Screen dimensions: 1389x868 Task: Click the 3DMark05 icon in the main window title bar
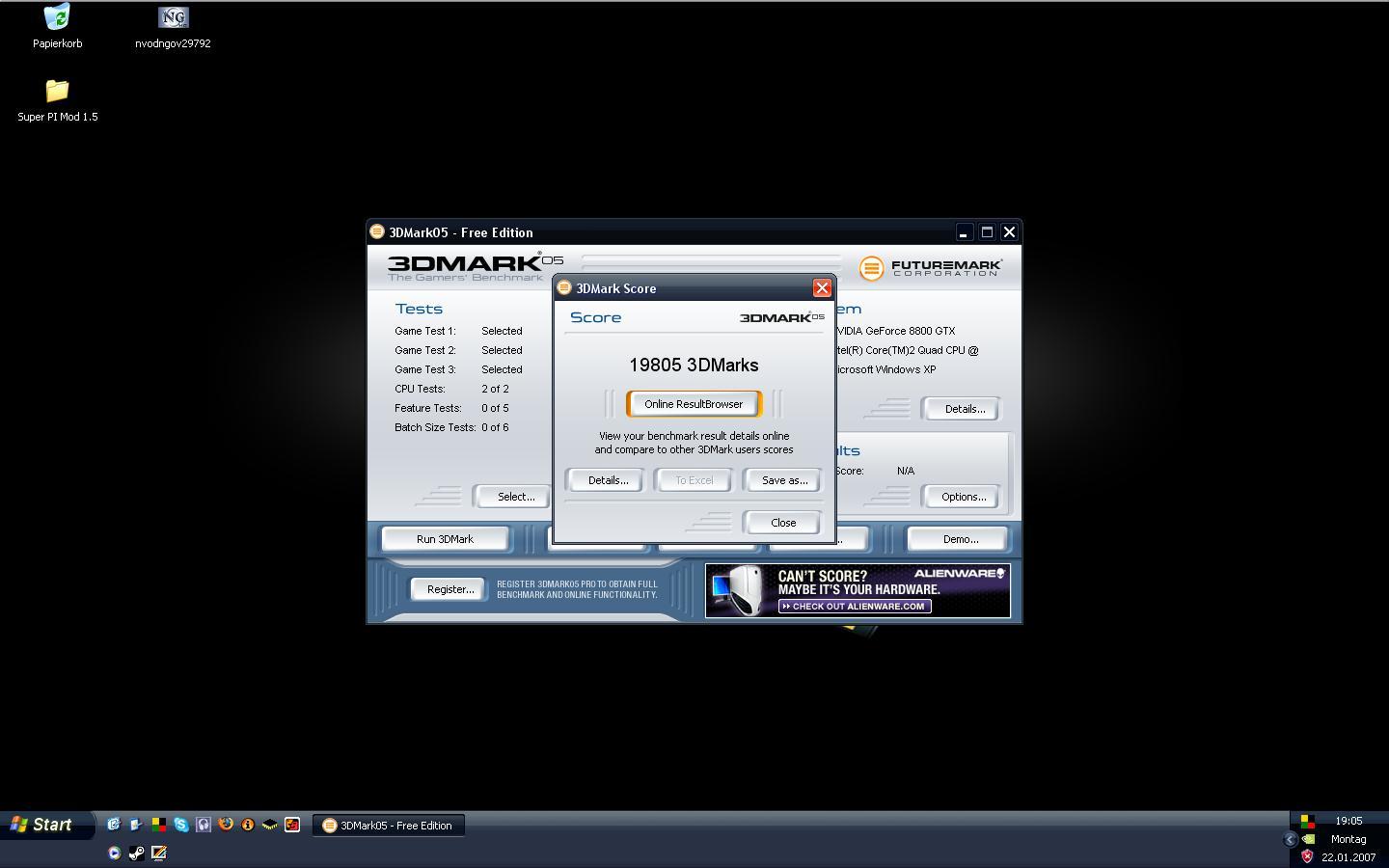(x=377, y=231)
